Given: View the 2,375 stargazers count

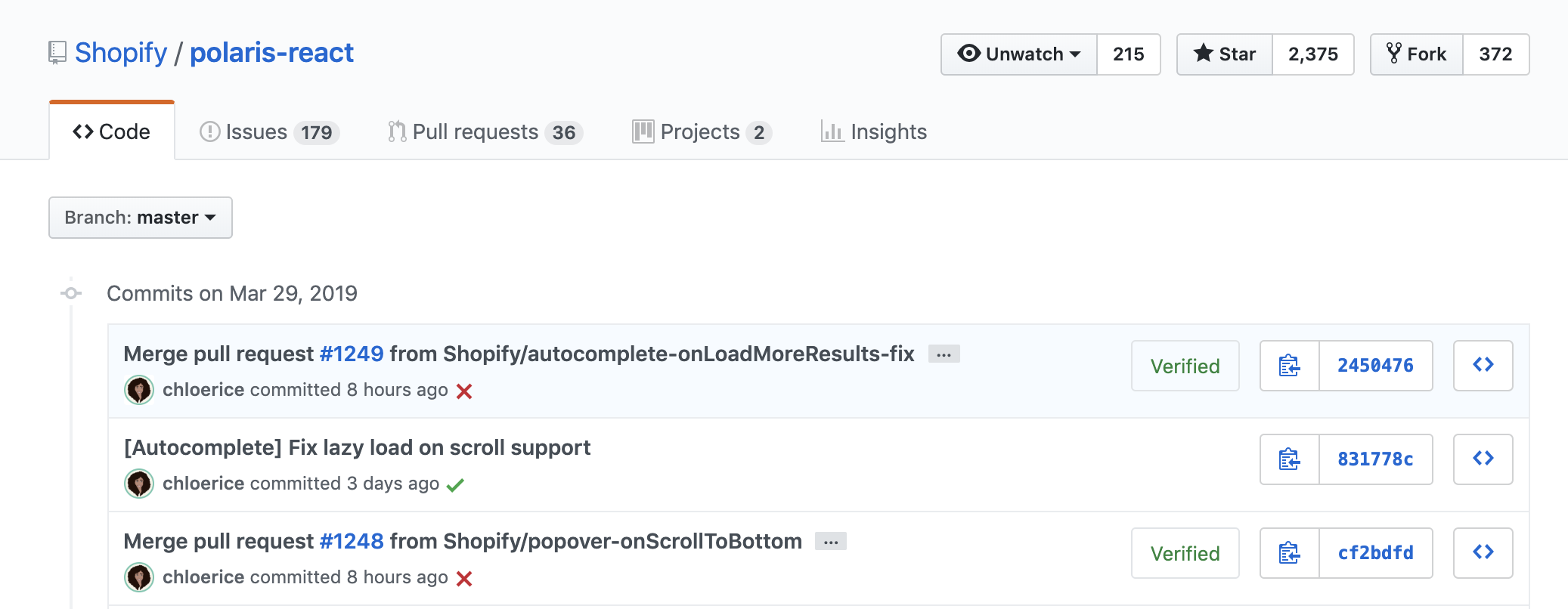Looking at the screenshot, I should 1313,54.
